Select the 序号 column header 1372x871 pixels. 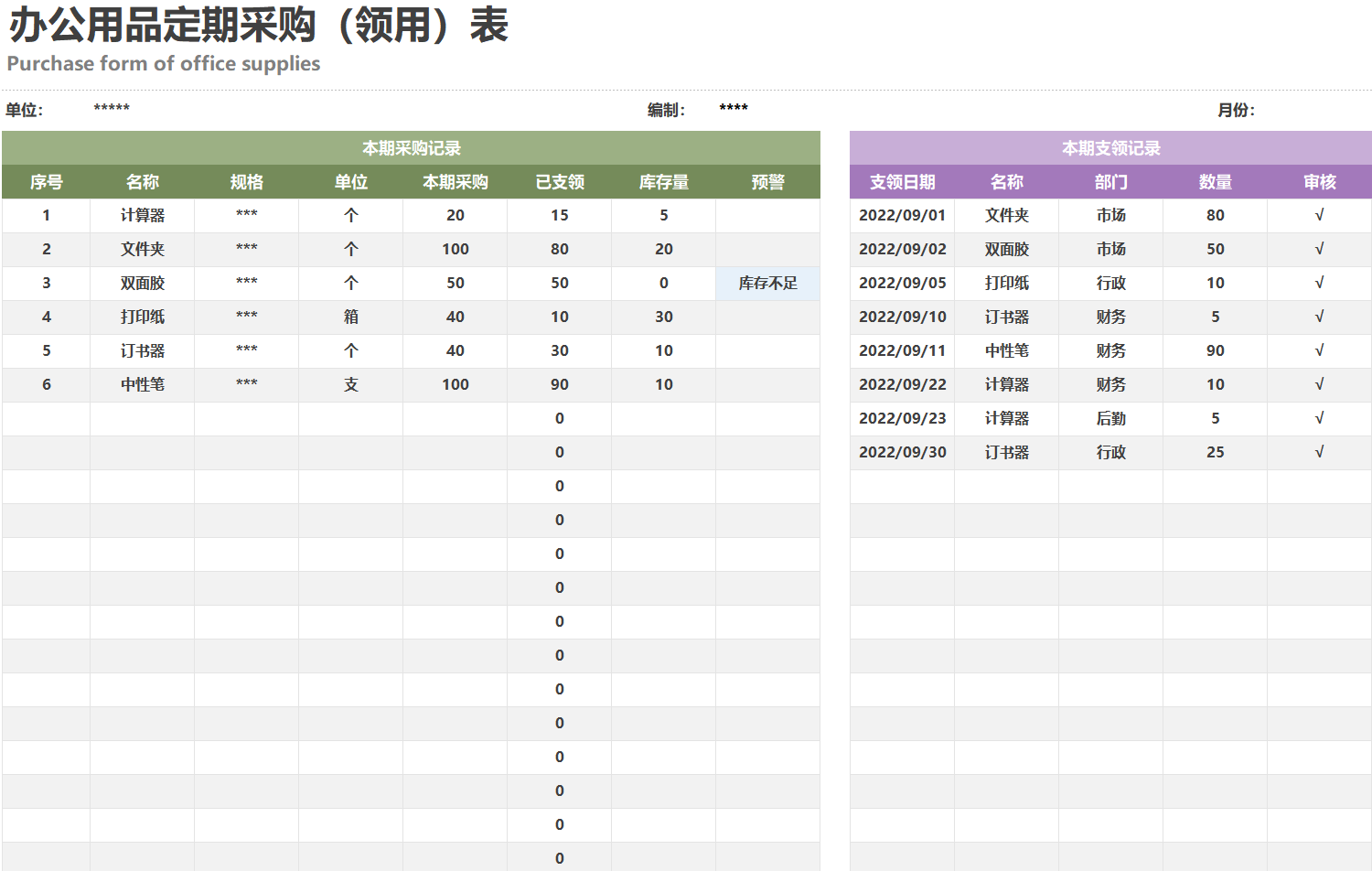coord(46,182)
